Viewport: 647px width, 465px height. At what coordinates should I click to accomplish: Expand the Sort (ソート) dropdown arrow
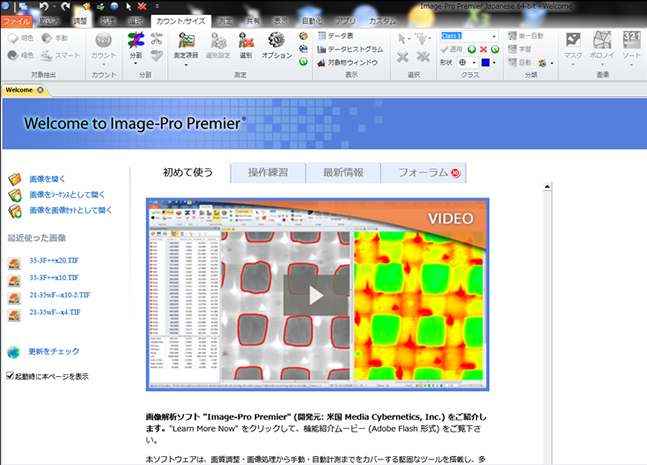(631, 65)
